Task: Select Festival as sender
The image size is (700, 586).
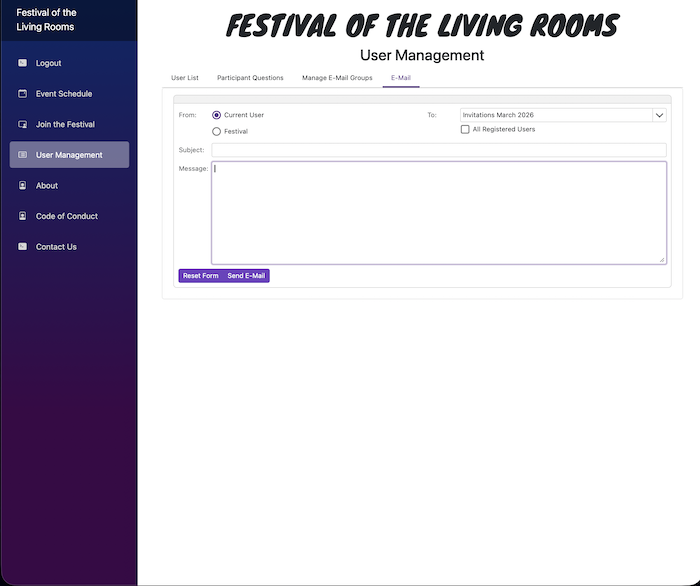Action: [217, 132]
